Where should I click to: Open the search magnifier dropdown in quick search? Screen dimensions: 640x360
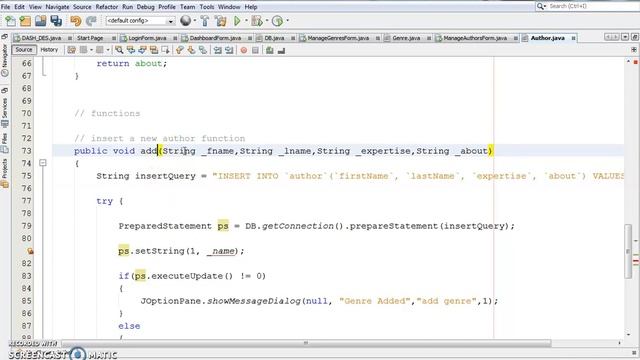click(x=541, y=6)
